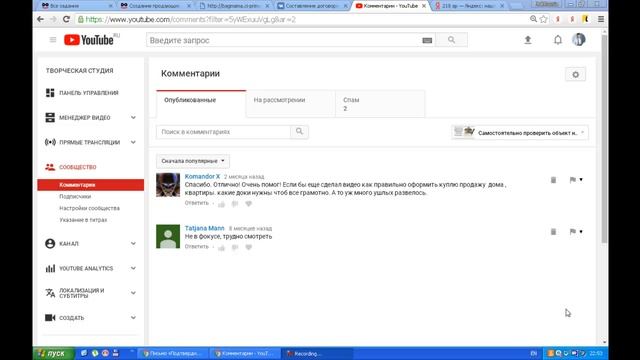Viewport: 640px width, 360px height.
Task: Delete Tatjana Mann comment with trash icon
Action: coord(553,232)
